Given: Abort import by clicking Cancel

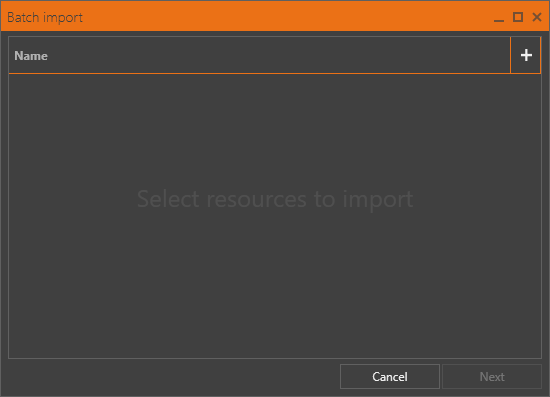Looking at the screenshot, I should pyautogui.click(x=390, y=377).
